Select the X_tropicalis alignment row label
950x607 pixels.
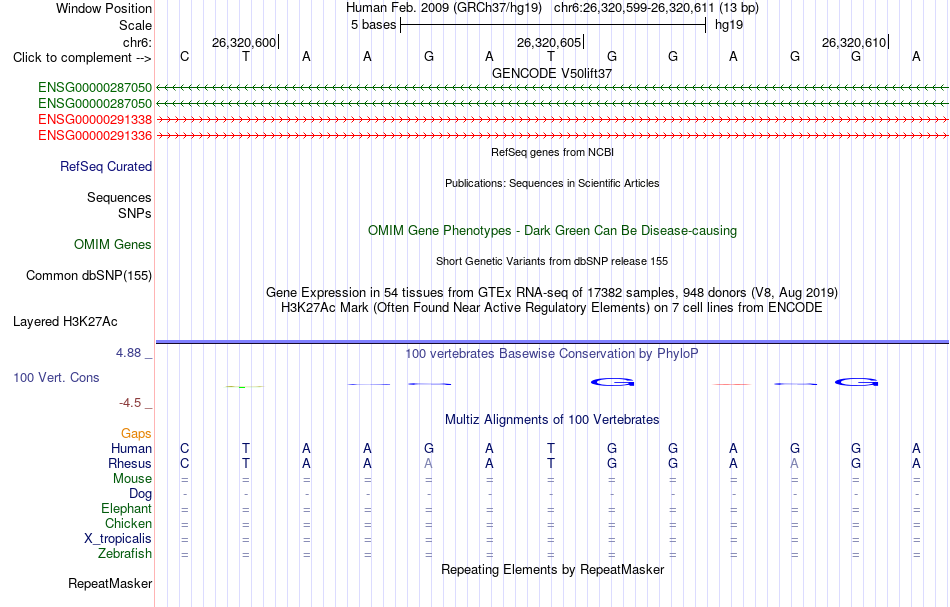[x=118, y=539]
